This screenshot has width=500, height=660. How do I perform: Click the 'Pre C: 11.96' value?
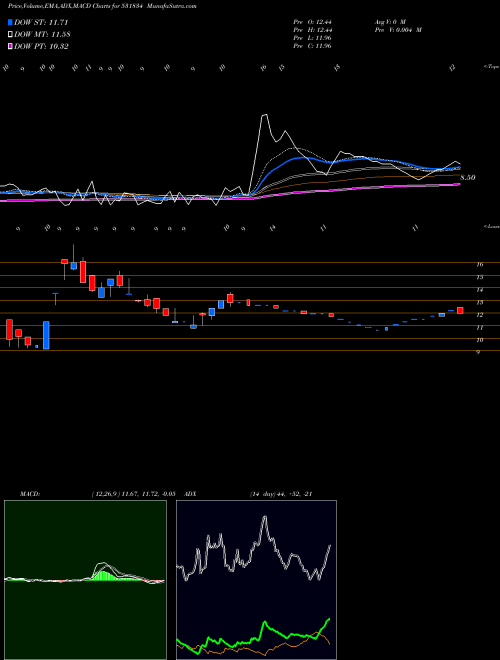[x=312, y=46]
